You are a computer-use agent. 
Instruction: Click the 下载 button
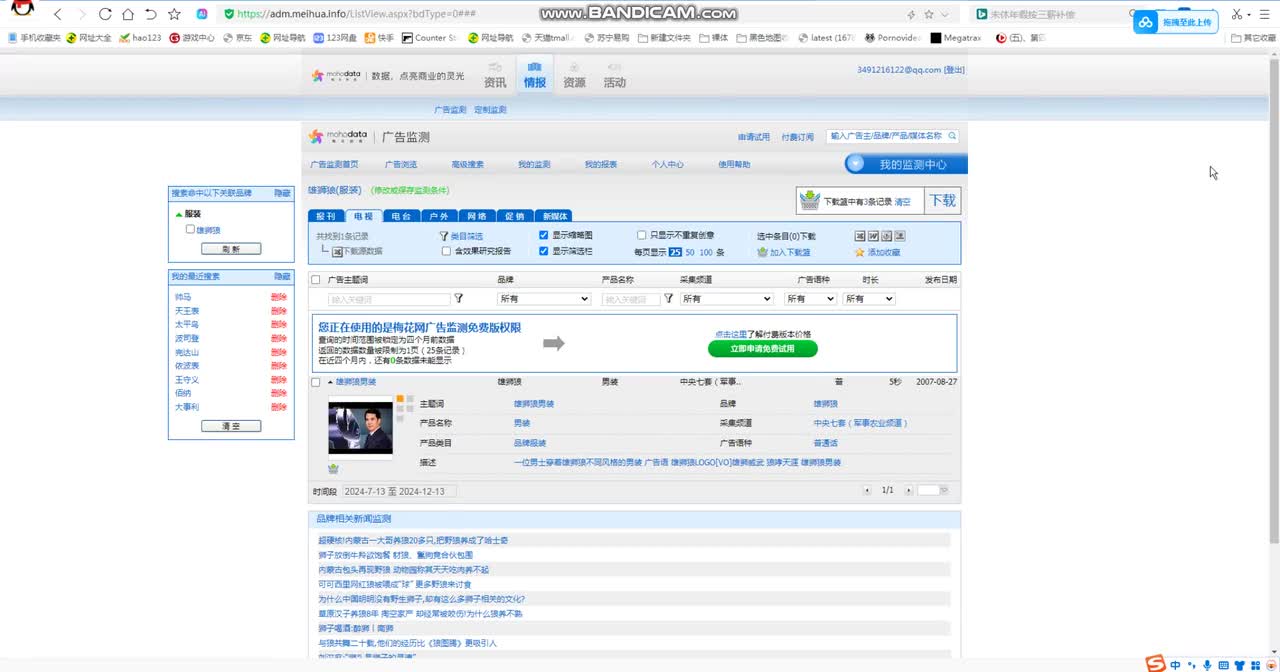pyautogui.click(x=943, y=201)
